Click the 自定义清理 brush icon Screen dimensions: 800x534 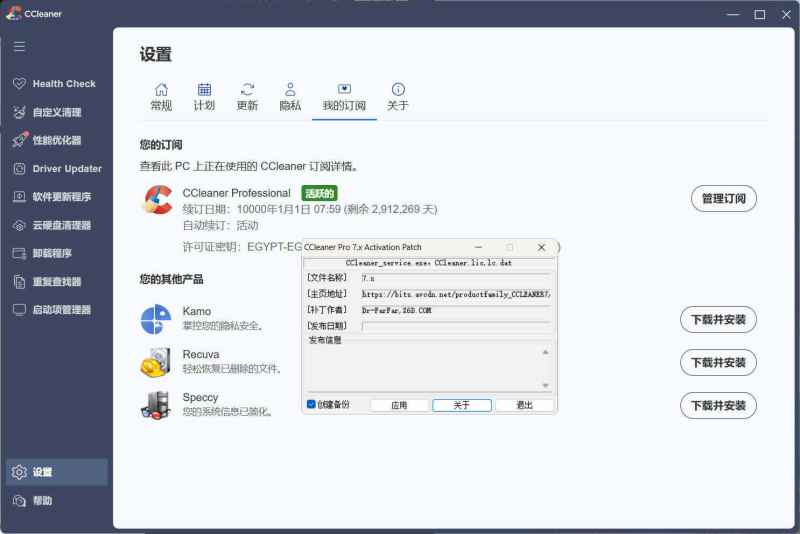point(19,112)
